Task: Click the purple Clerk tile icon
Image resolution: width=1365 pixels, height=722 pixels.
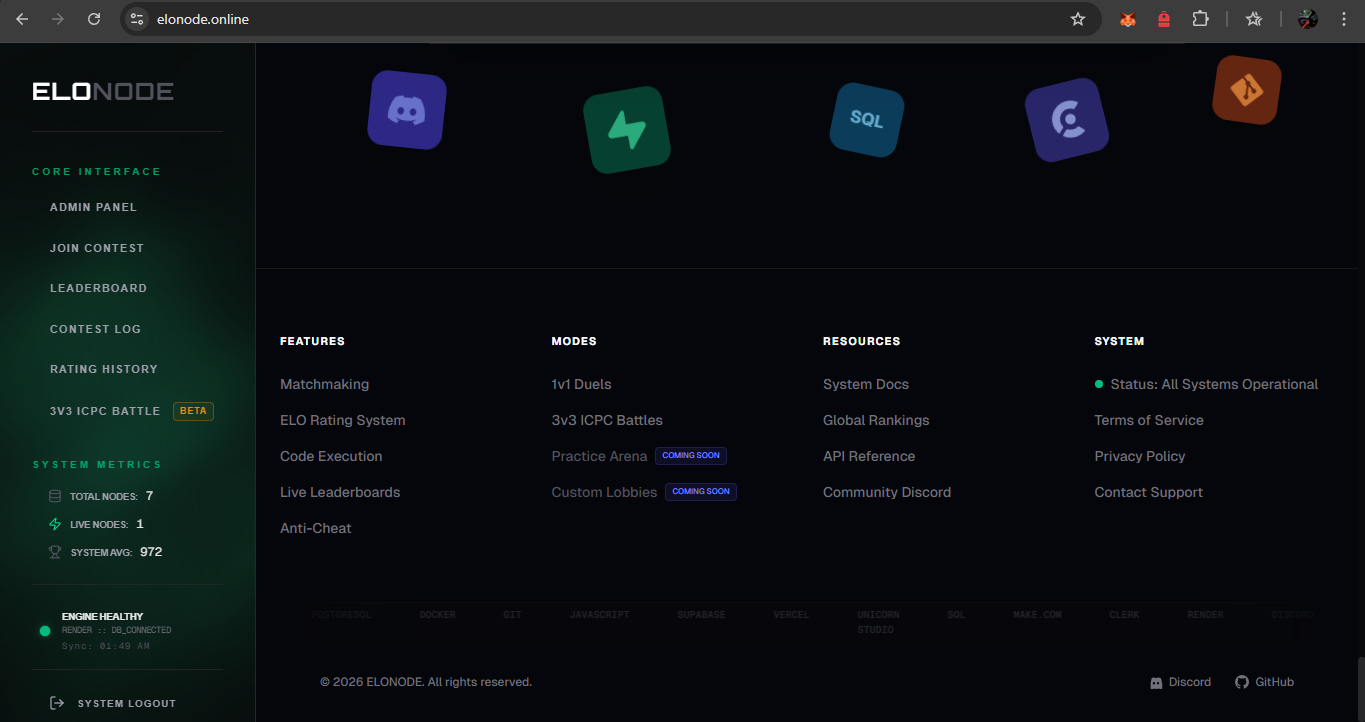Action: tap(1067, 120)
